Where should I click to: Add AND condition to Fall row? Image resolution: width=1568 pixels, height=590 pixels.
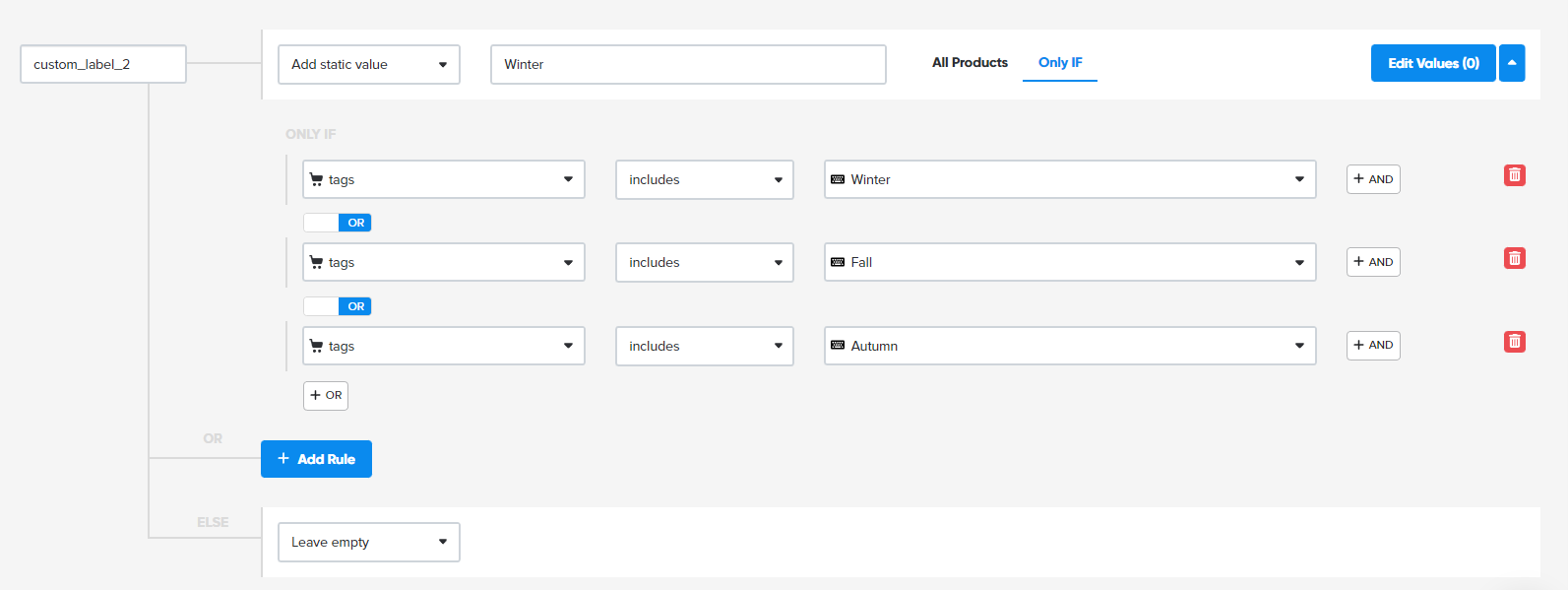pyautogui.click(x=1373, y=262)
